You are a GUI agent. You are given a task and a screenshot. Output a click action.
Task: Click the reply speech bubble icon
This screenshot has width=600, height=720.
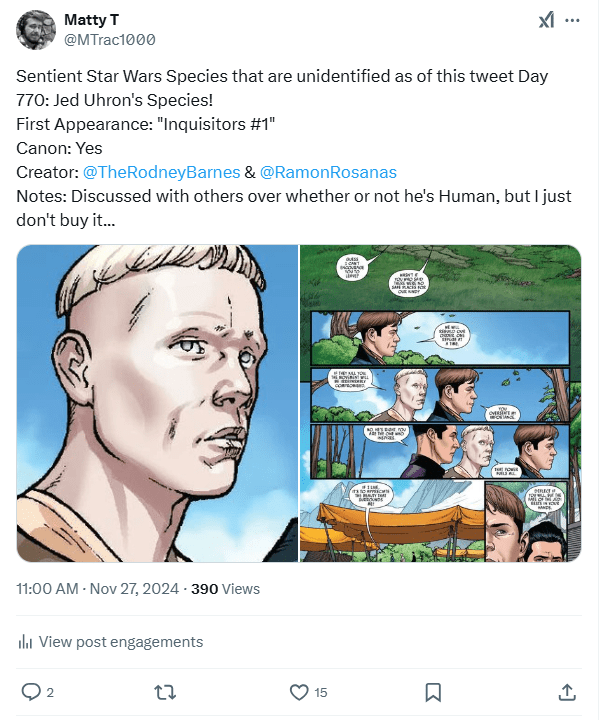click(31, 692)
